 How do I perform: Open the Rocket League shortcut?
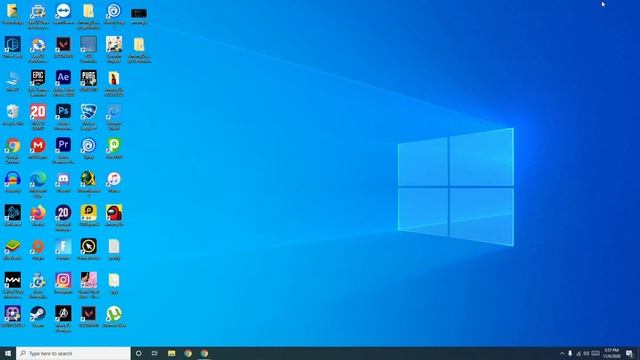tap(89, 111)
